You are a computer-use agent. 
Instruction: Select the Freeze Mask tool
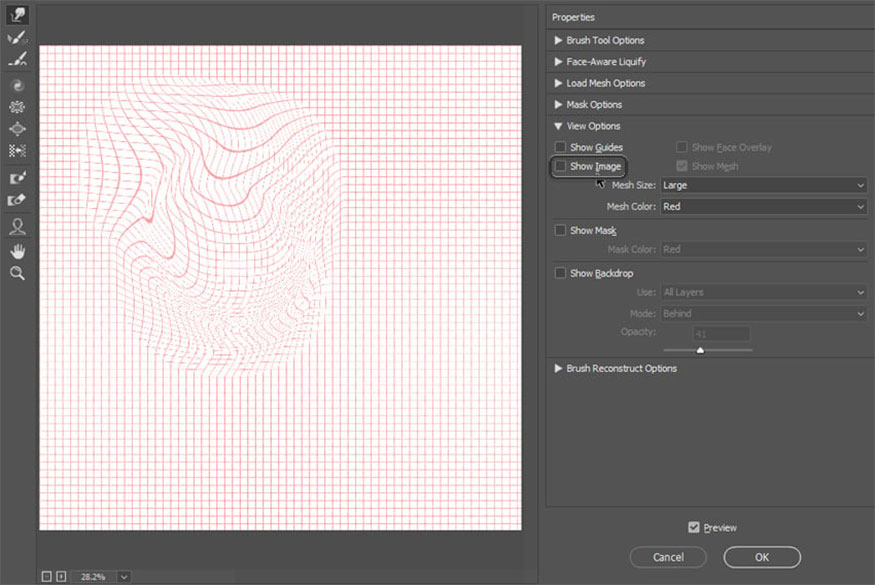[x=17, y=178]
